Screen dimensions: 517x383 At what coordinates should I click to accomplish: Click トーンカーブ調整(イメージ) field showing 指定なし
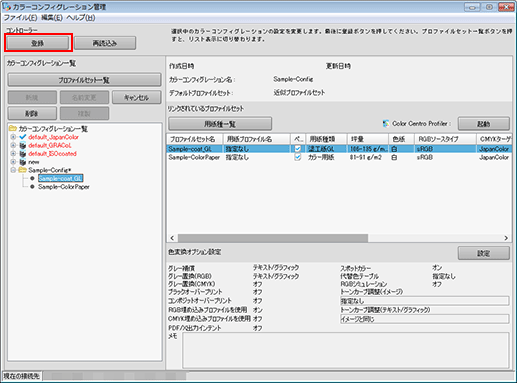(425, 301)
